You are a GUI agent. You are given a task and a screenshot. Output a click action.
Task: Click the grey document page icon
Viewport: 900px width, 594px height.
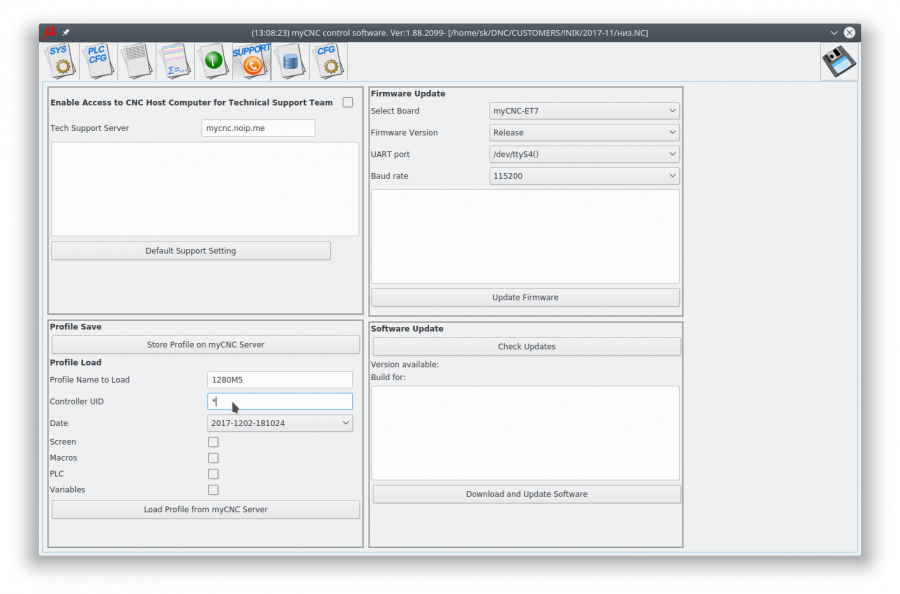(136, 61)
